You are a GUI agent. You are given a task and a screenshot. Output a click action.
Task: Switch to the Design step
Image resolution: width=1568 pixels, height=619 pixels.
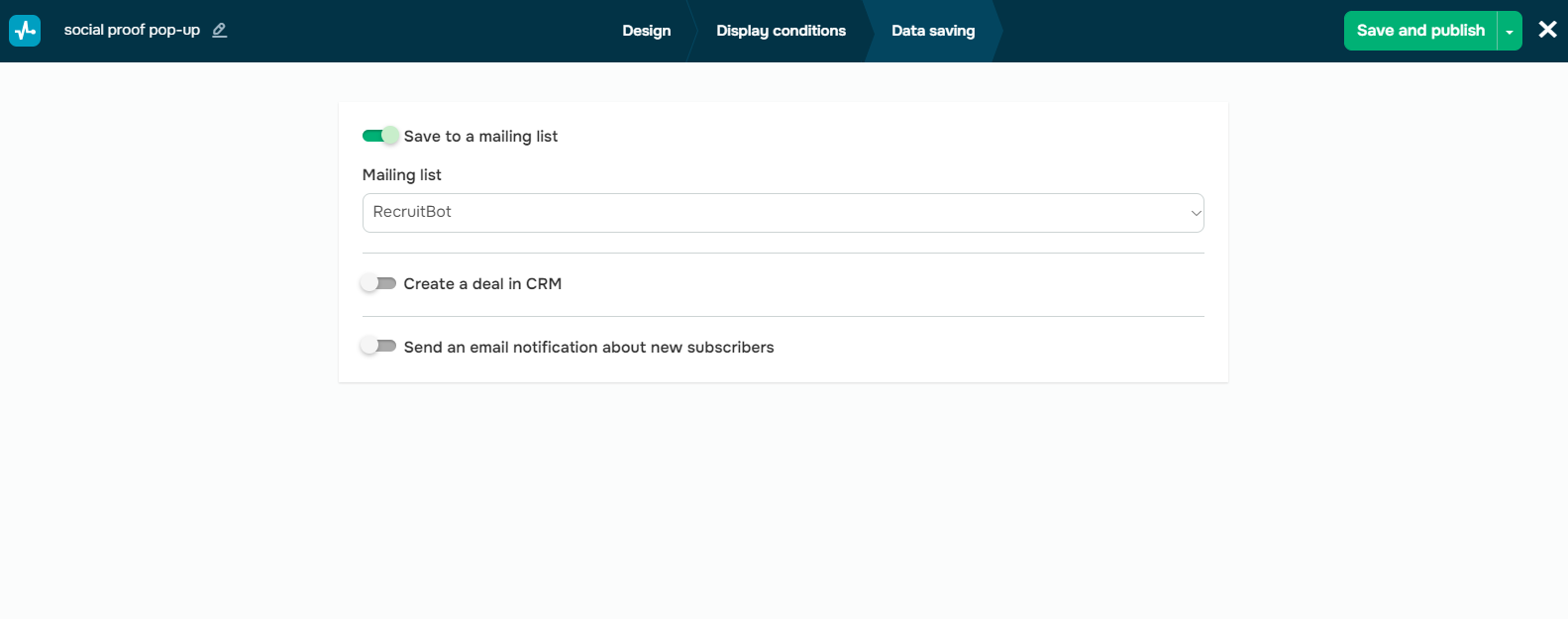pyautogui.click(x=646, y=31)
